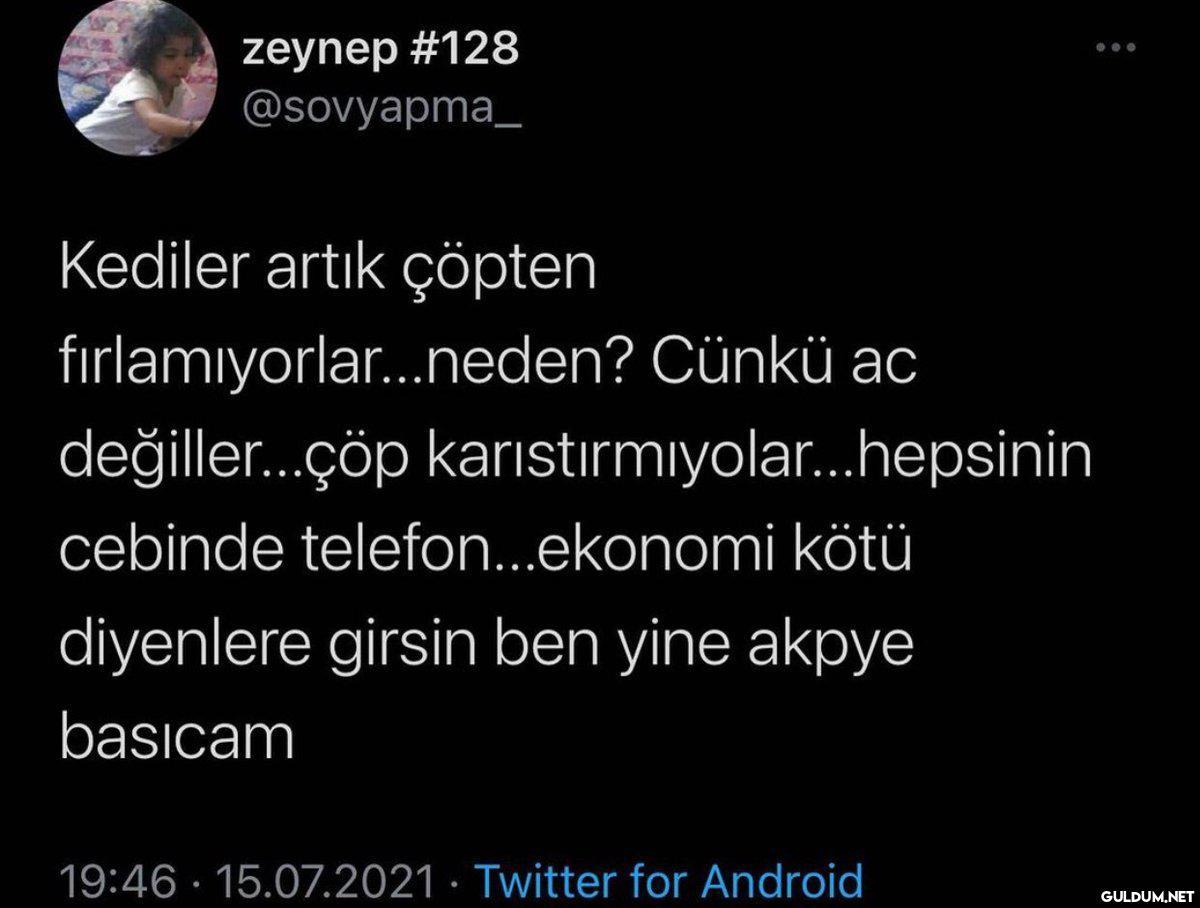Click the word "hepsinin" in the tweet
Screen dimensions: 1200x908
tap(974, 458)
